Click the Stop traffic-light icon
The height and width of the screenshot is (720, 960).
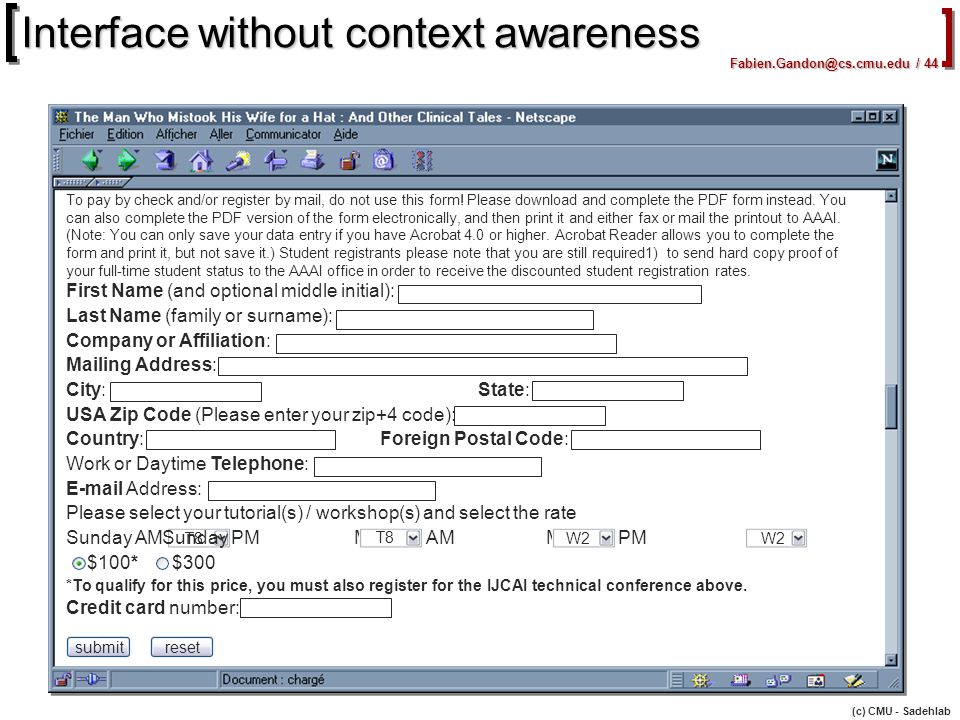point(422,161)
